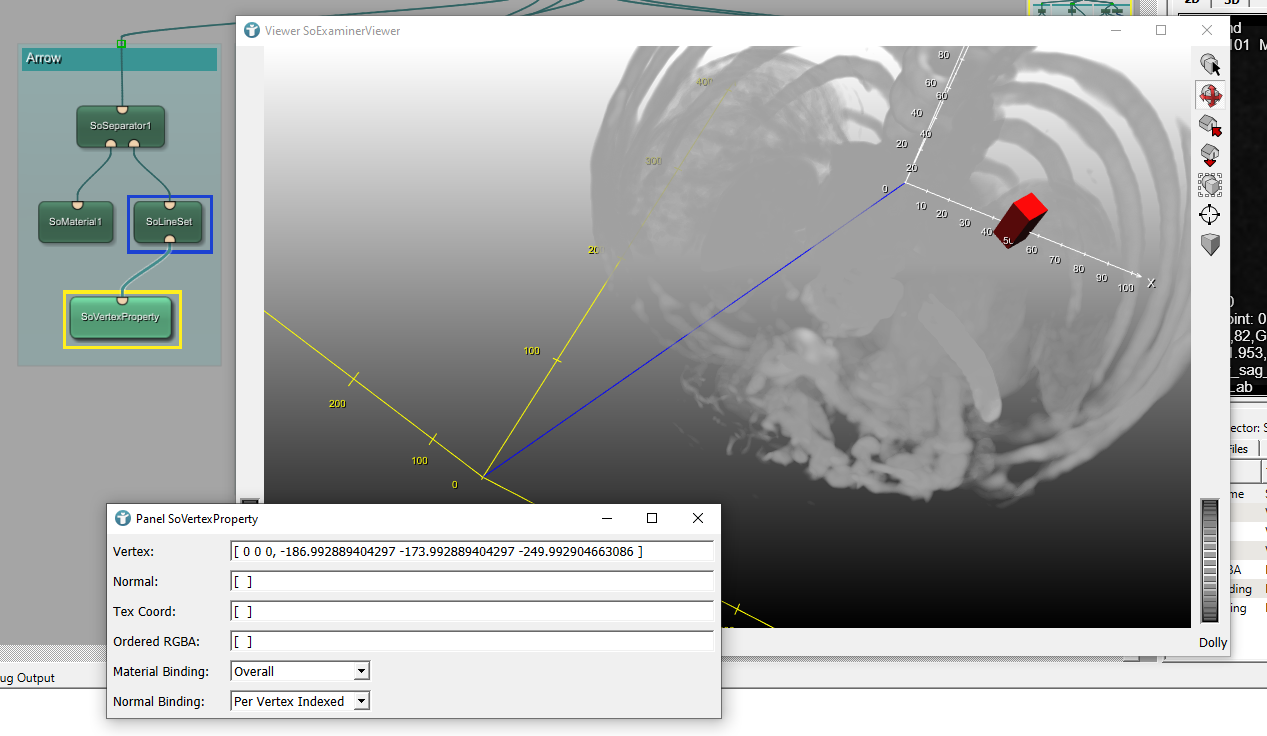
Task: Toggle perspective/orthographic camera cube
Action: coord(1210,245)
